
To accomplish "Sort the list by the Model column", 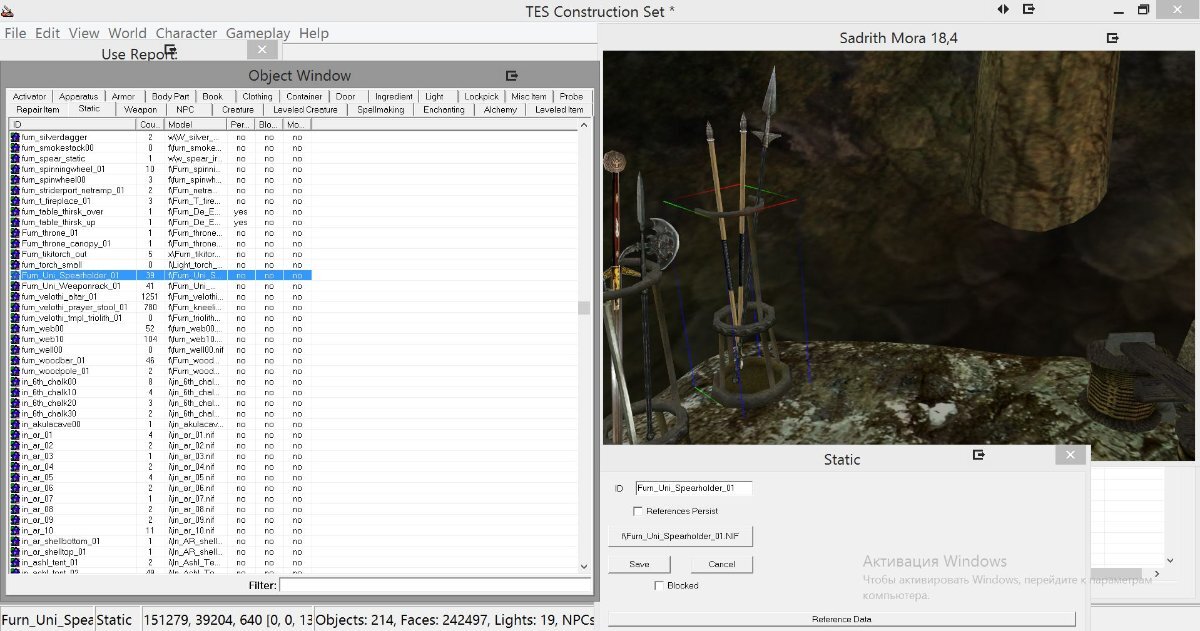I will (x=195, y=124).
